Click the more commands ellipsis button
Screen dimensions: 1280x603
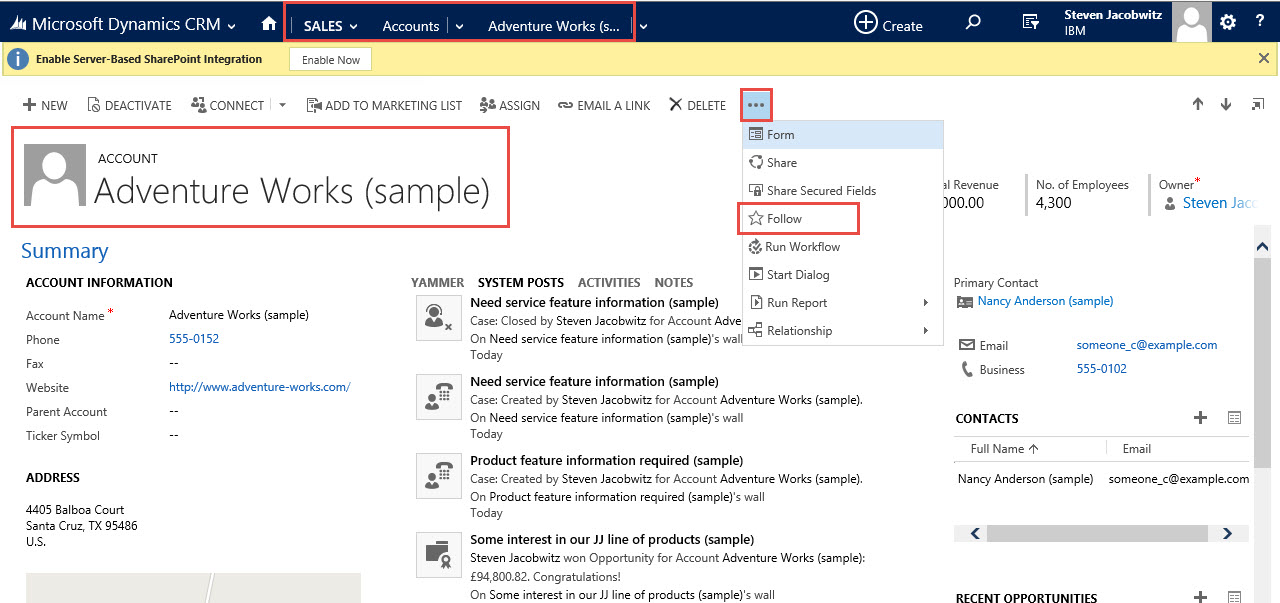point(756,105)
